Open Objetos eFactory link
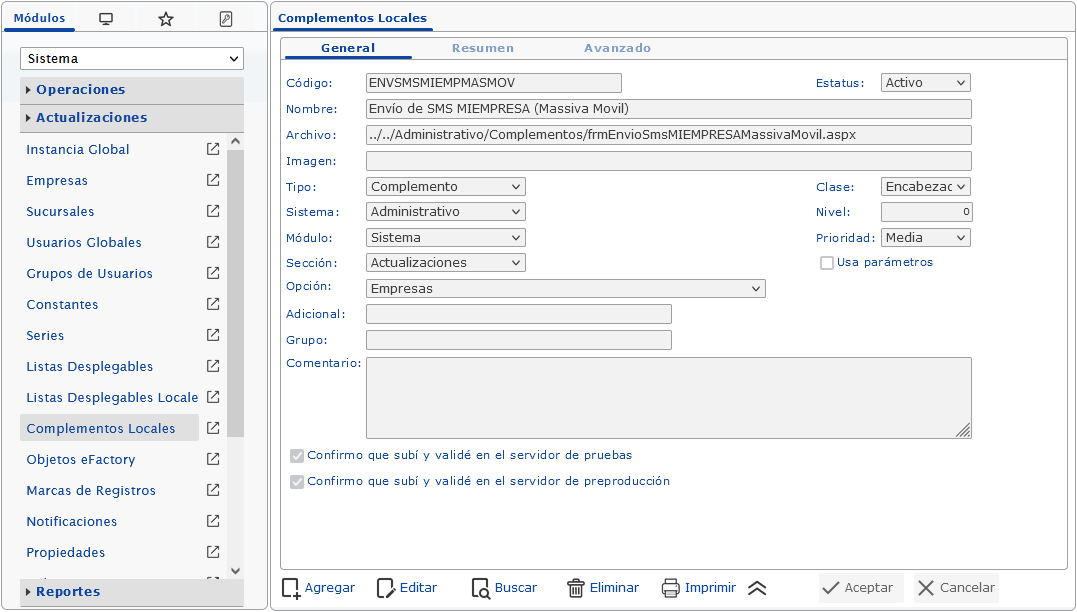Screen dimensions: 1077x612 80,460
